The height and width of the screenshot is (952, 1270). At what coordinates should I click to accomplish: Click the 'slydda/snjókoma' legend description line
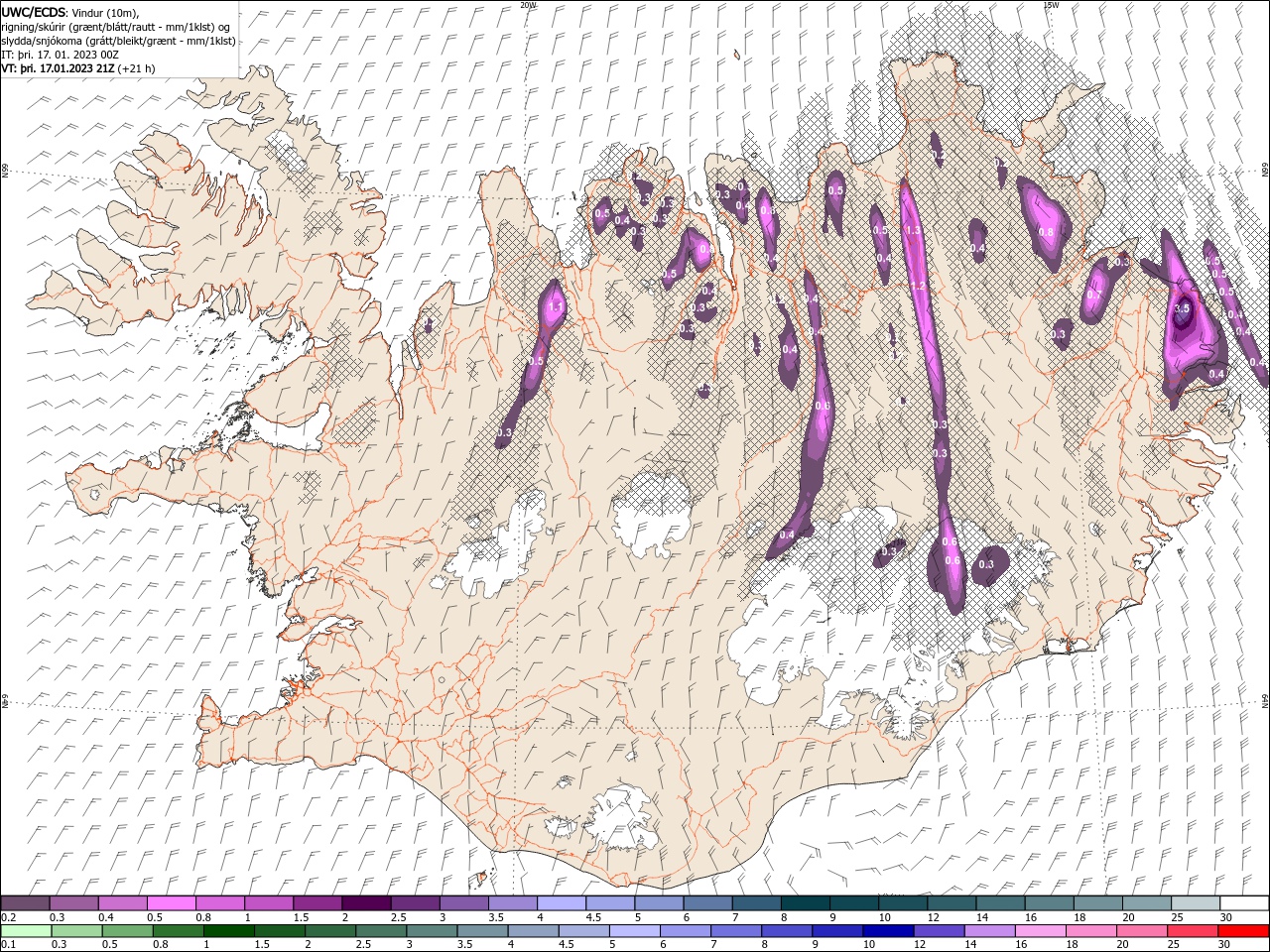(118, 41)
